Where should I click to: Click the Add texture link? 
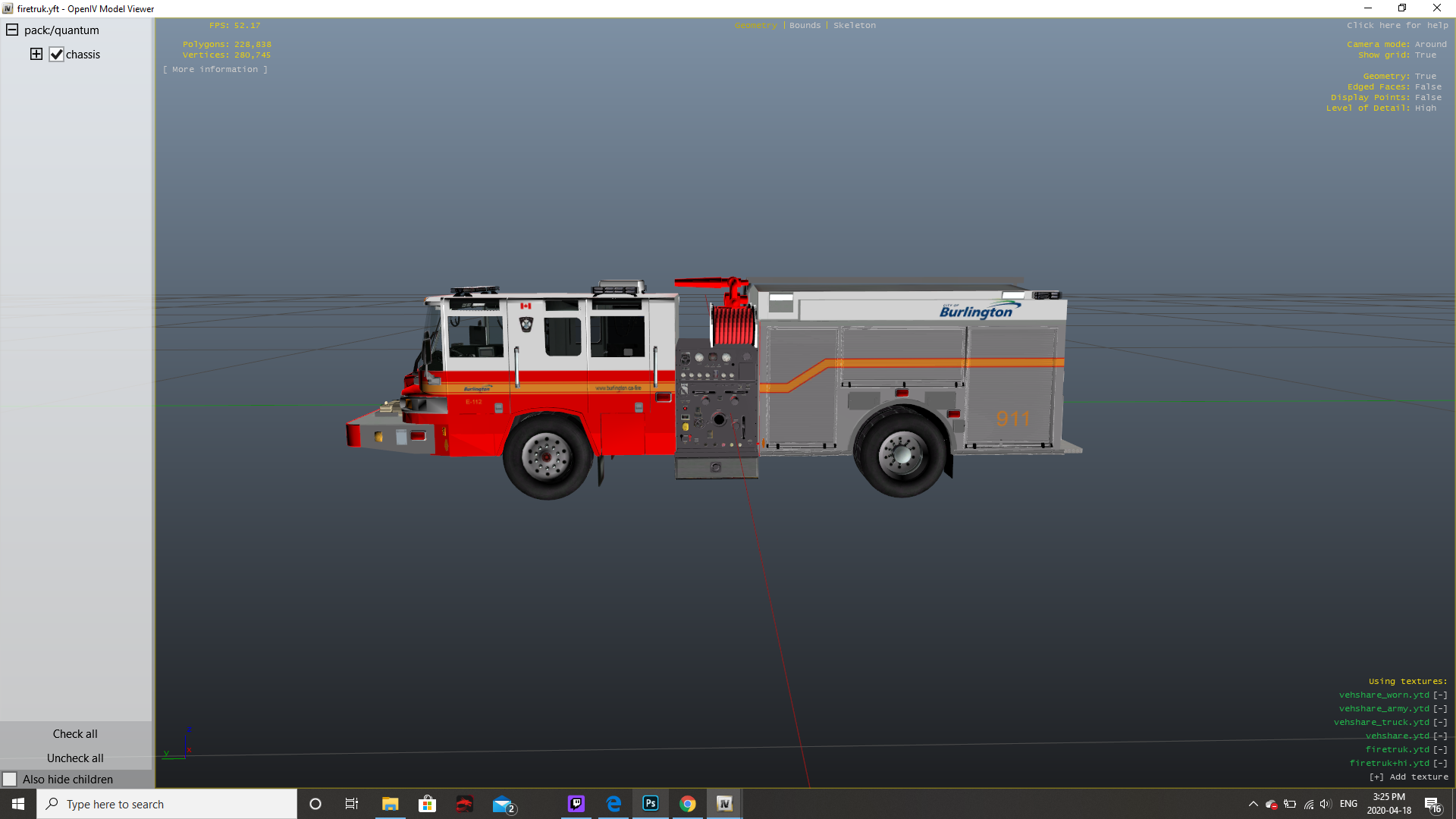[x=1408, y=777]
